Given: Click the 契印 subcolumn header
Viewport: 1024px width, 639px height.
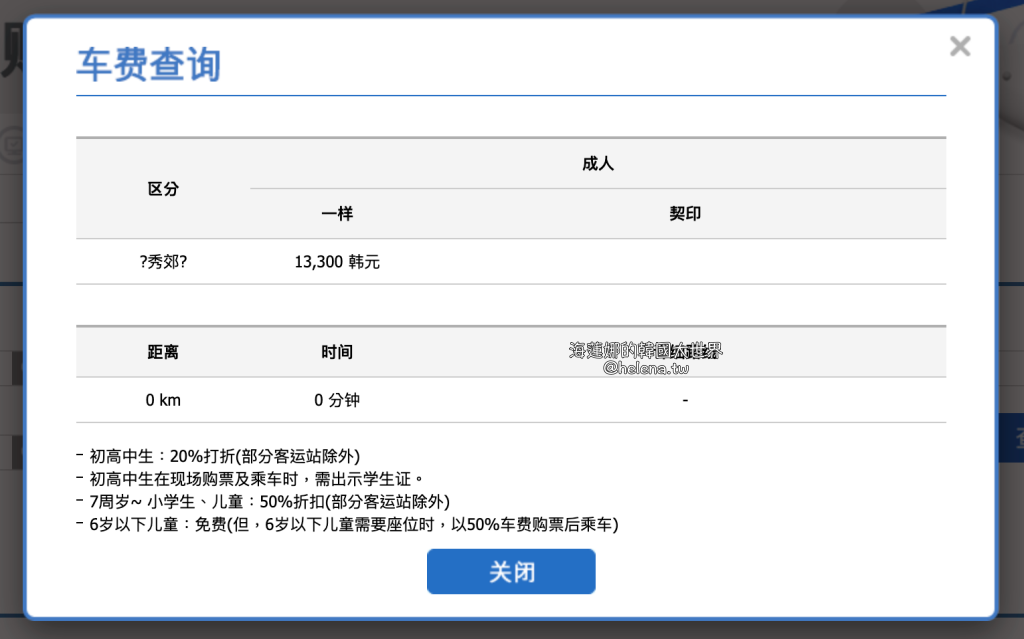Looking at the screenshot, I should tap(684, 214).
